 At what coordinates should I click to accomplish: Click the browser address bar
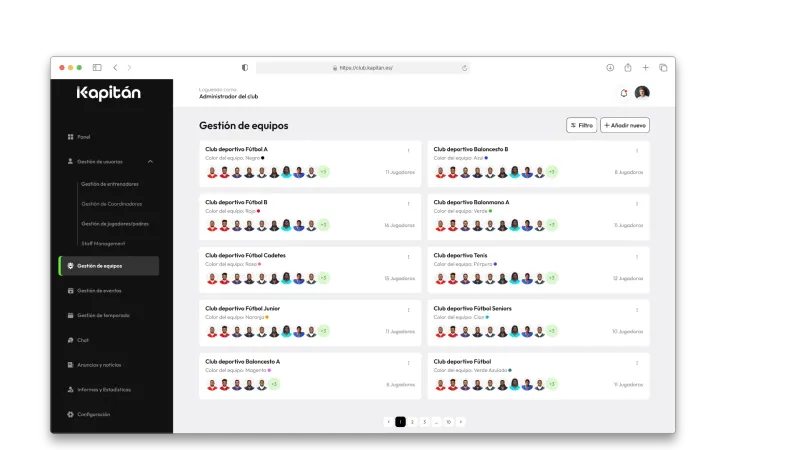[x=363, y=67]
